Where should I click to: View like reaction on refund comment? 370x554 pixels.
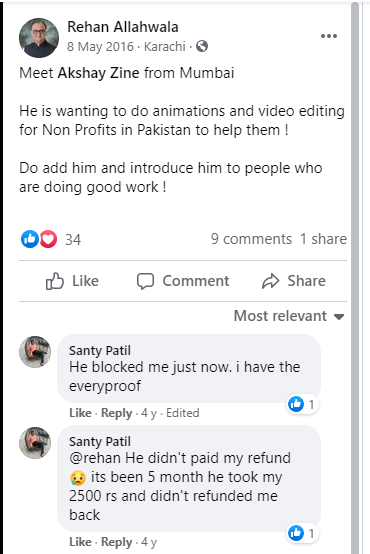[302, 533]
